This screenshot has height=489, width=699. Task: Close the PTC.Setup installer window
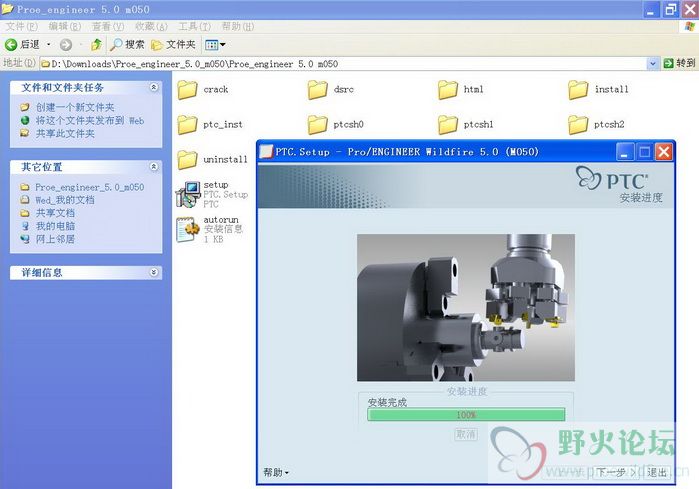tap(664, 152)
